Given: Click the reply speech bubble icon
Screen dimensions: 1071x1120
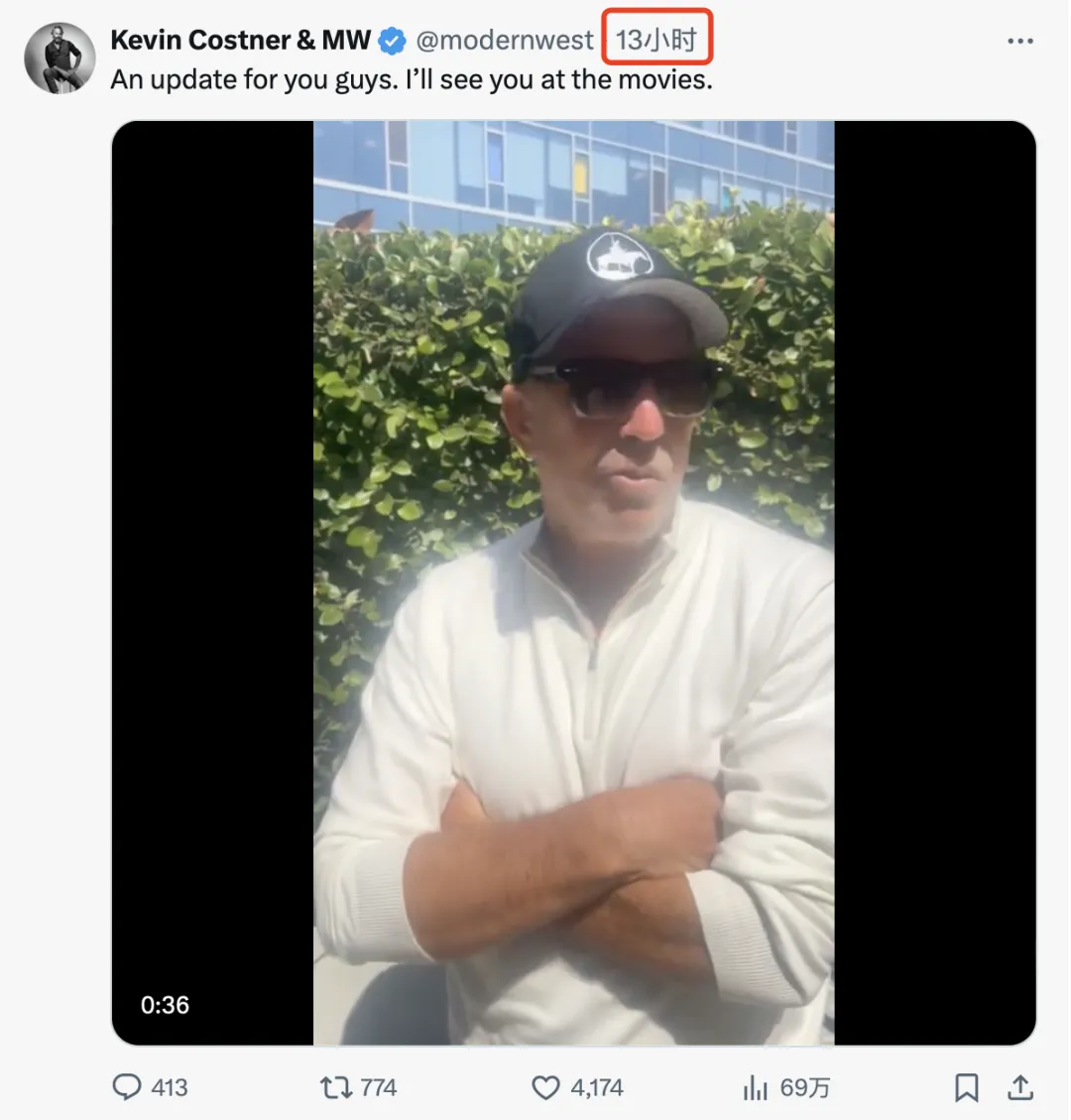Looking at the screenshot, I should click(126, 1087).
